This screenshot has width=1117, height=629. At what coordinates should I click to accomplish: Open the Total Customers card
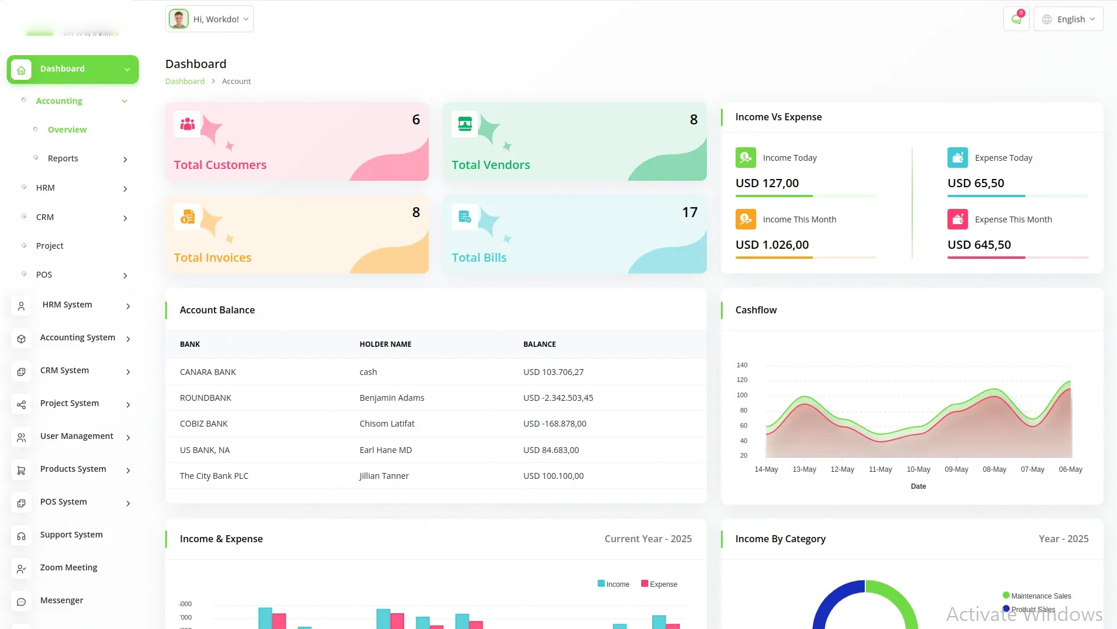[297, 143]
